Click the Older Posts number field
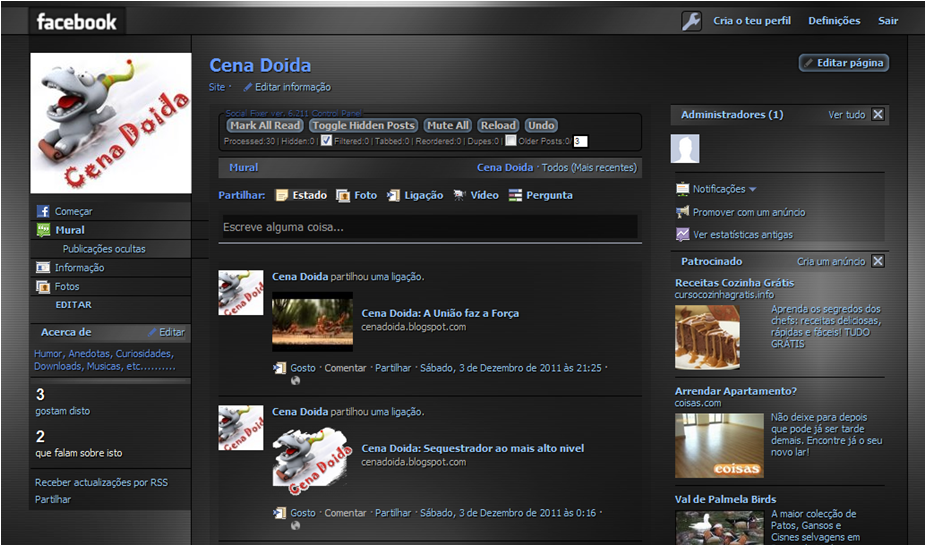The height and width of the screenshot is (546, 926). point(581,141)
